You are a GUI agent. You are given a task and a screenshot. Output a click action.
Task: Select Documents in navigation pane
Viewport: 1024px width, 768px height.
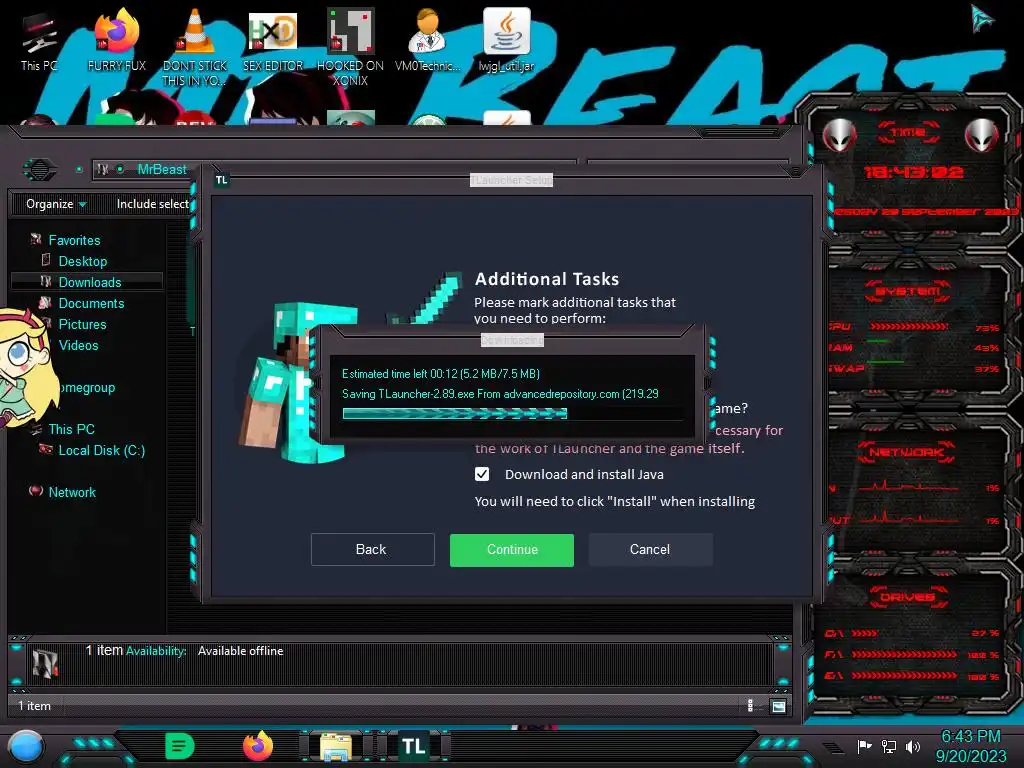pos(91,303)
